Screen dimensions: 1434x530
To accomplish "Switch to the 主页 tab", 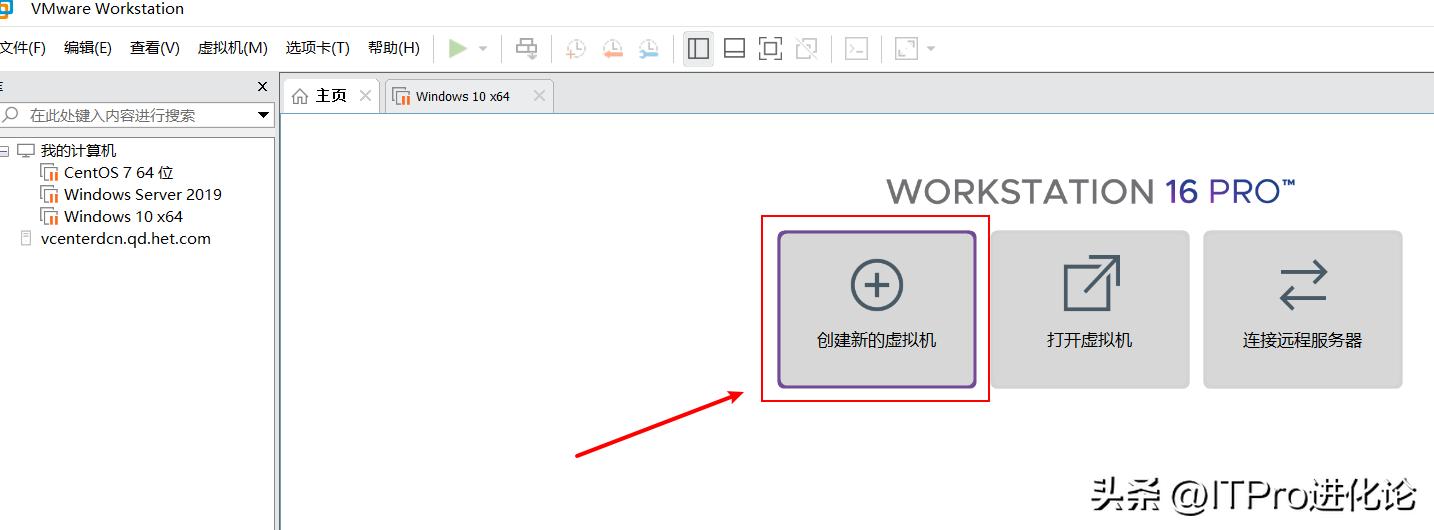I will tap(331, 96).
